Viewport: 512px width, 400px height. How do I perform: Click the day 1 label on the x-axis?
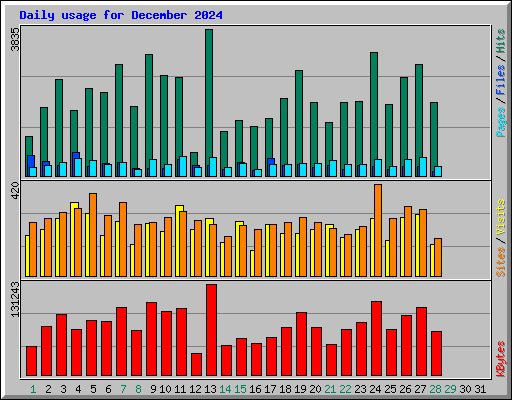(33, 389)
